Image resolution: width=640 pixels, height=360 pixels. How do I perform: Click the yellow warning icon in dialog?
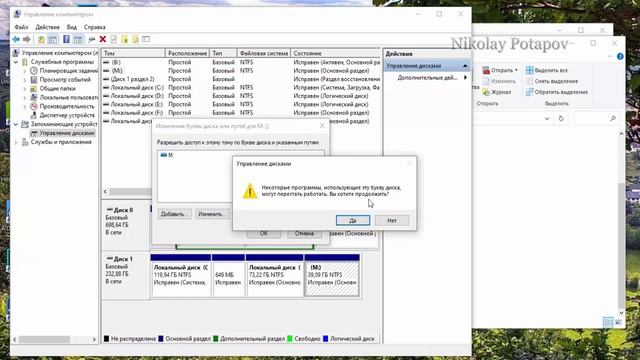click(250, 191)
